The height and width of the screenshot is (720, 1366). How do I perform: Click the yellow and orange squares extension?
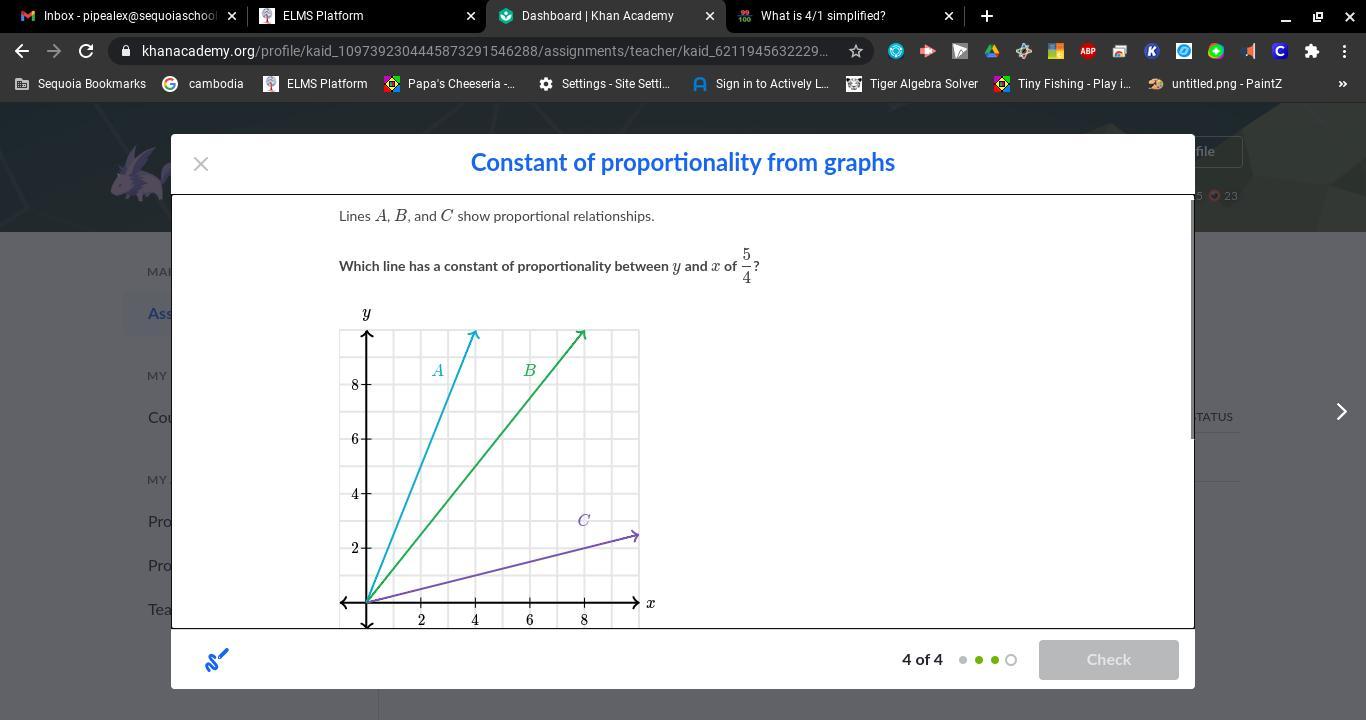(x=1056, y=51)
